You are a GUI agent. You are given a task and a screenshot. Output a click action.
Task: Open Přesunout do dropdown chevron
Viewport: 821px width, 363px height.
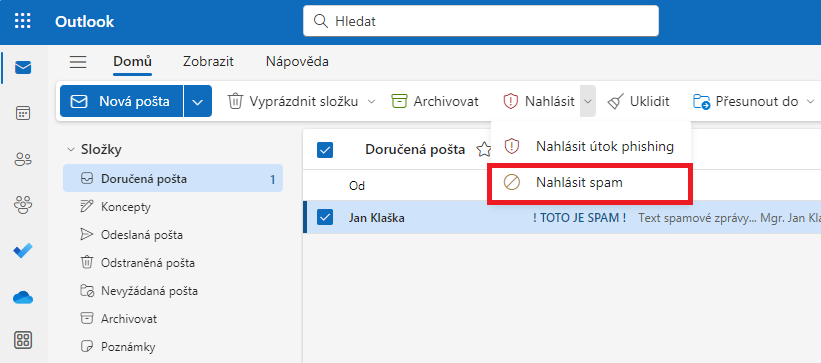(811, 101)
